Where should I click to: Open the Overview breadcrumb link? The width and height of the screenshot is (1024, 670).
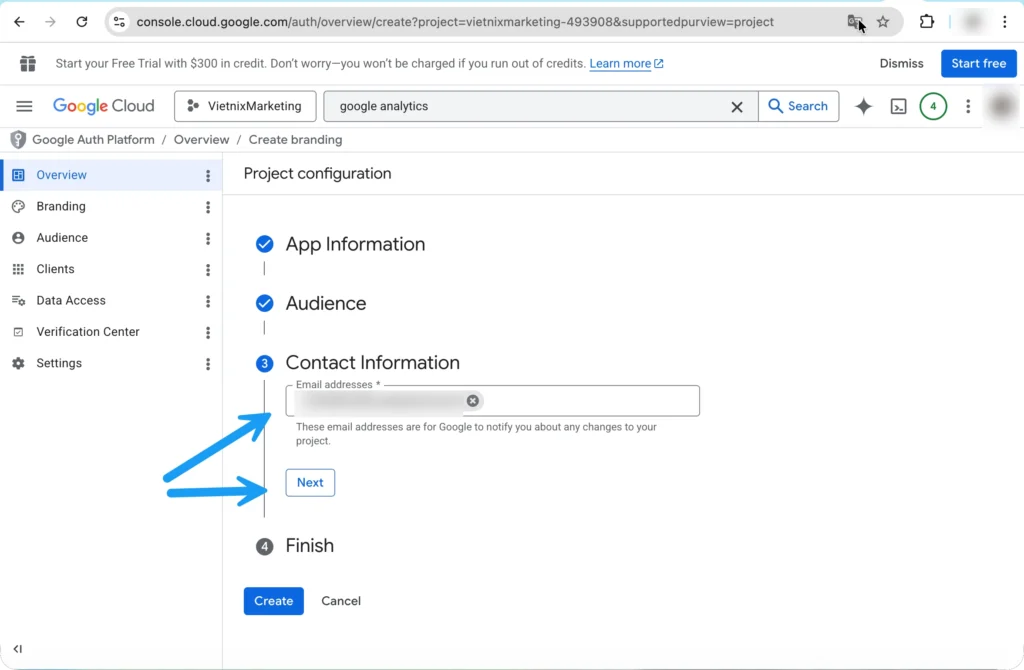[x=201, y=139]
